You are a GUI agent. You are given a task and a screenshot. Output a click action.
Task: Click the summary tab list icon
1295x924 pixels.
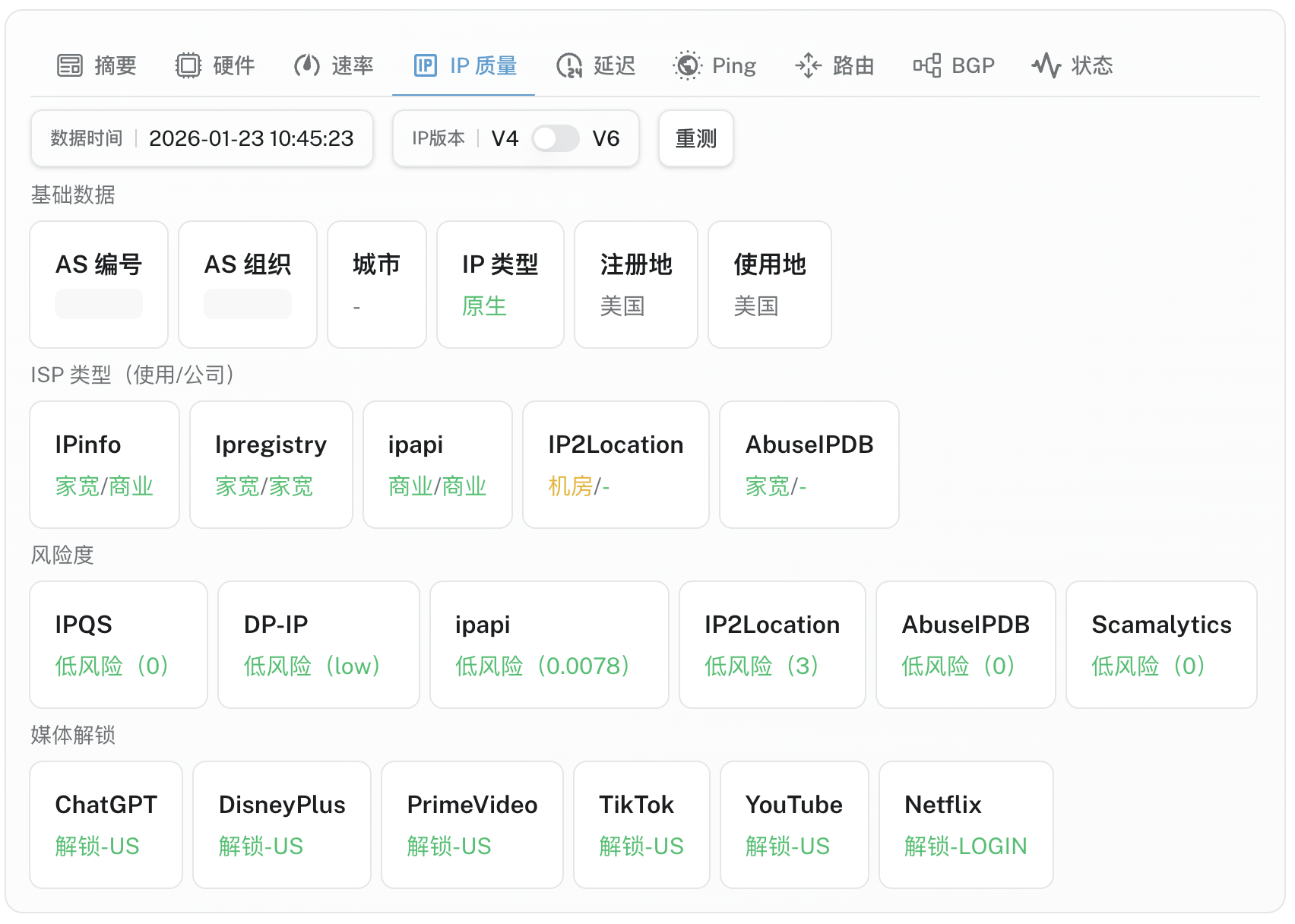(70, 65)
